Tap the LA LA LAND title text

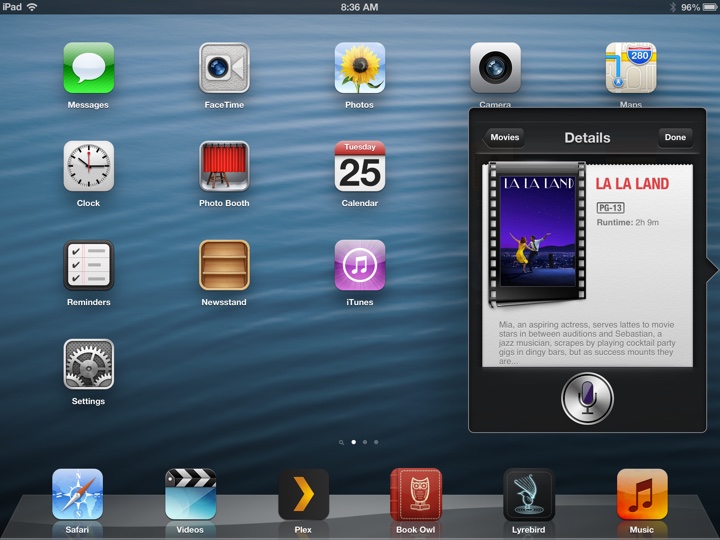[632, 184]
